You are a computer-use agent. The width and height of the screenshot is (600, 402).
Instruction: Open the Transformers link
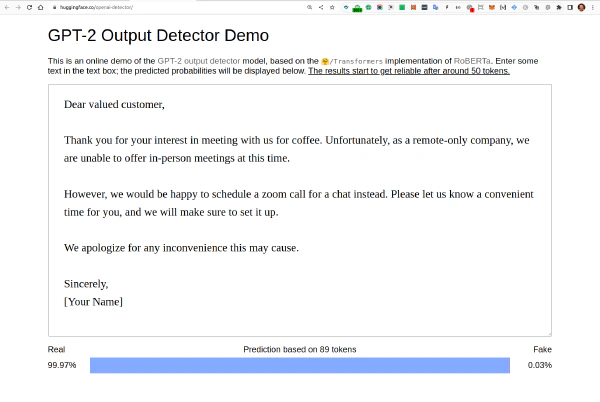tap(352, 61)
